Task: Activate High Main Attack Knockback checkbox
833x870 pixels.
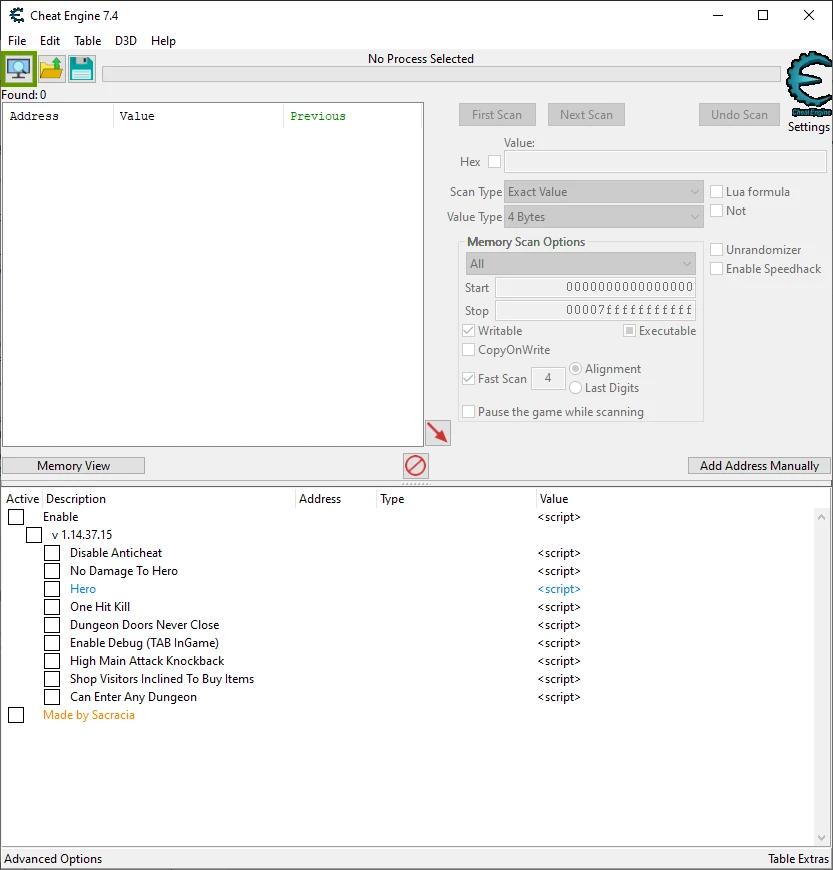Action: [x=52, y=661]
